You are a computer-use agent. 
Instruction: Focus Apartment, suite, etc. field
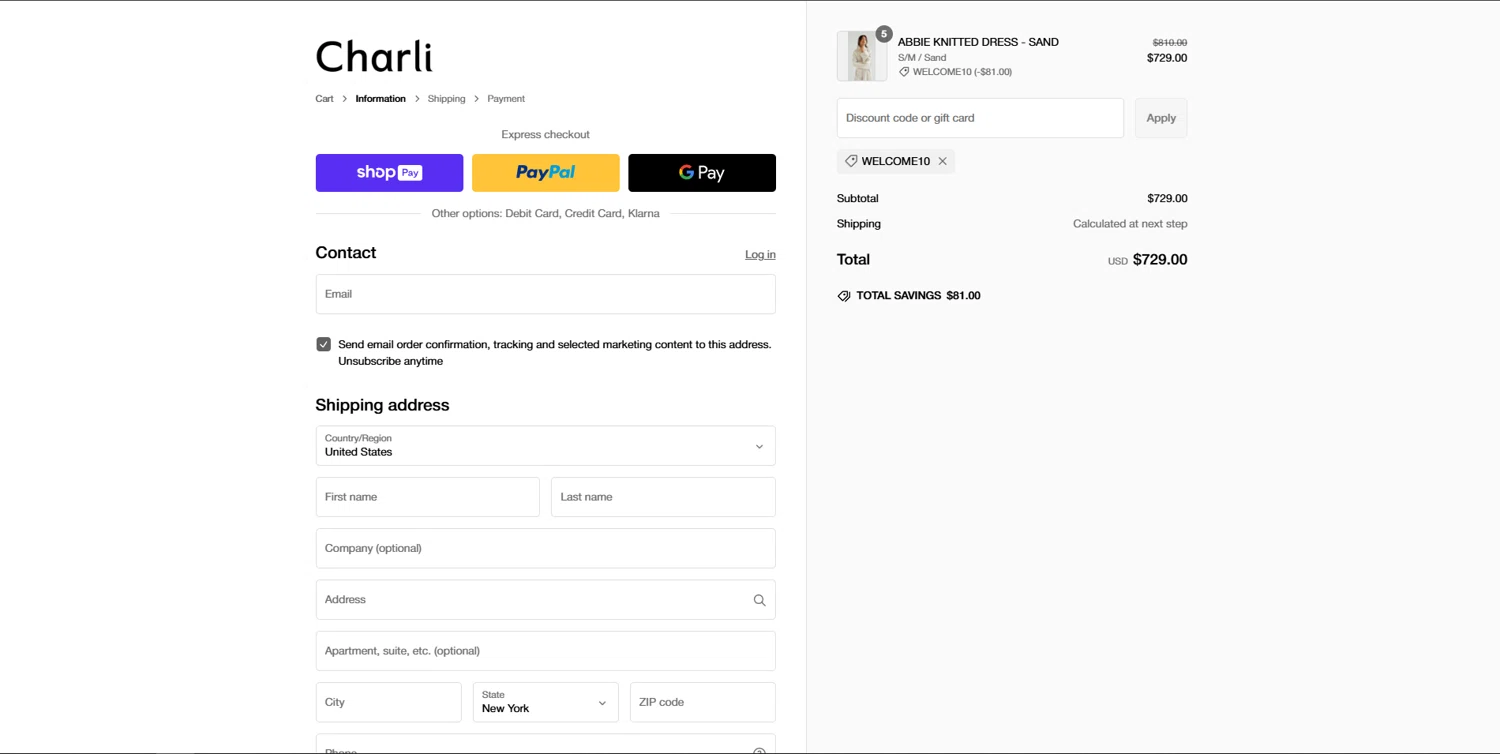pos(546,651)
